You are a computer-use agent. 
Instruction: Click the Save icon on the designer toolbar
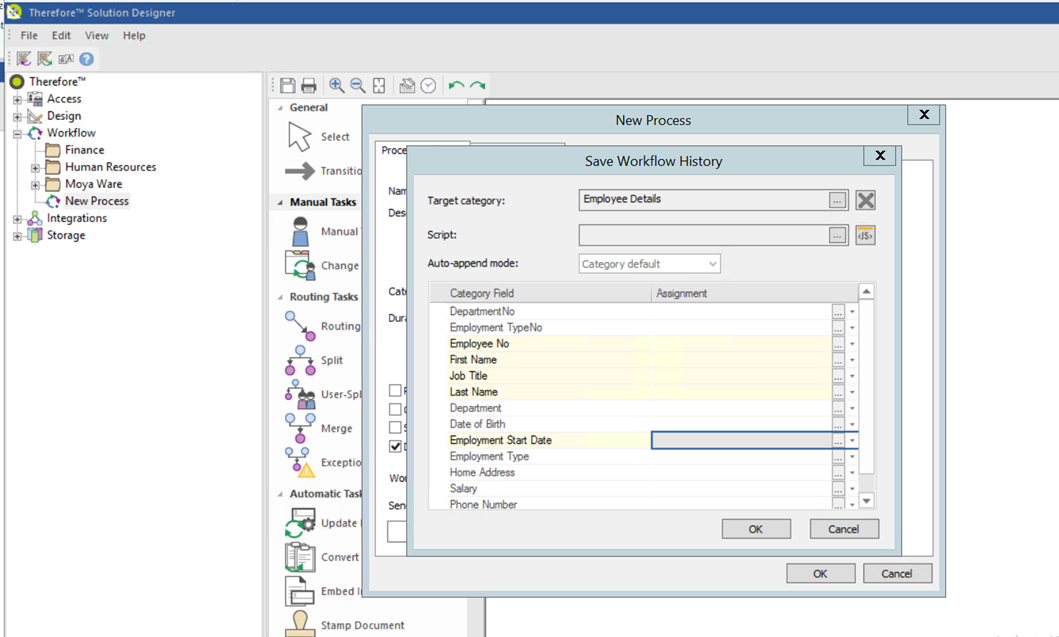coord(290,85)
